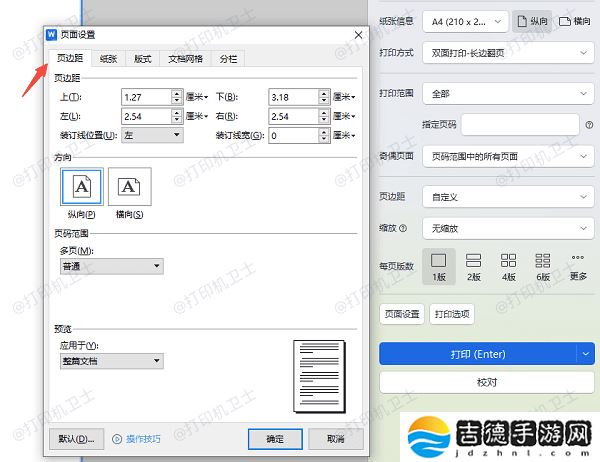
Task: Click the 校对 button
Action: (487, 382)
